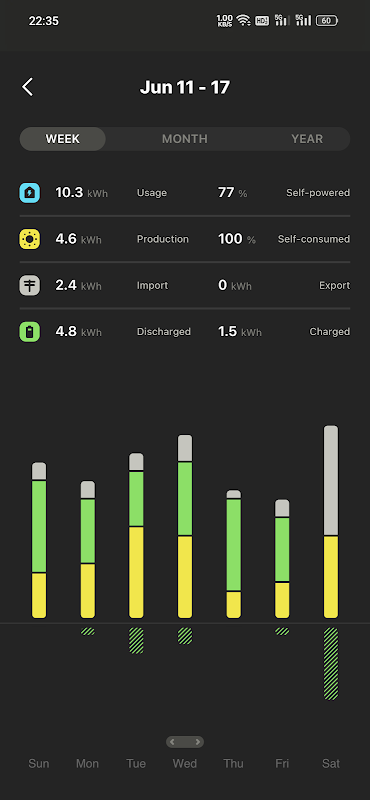Viewport: 370px width, 800px height.
Task: Tap the Saturday hatched charging bar
Action: tap(331, 663)
